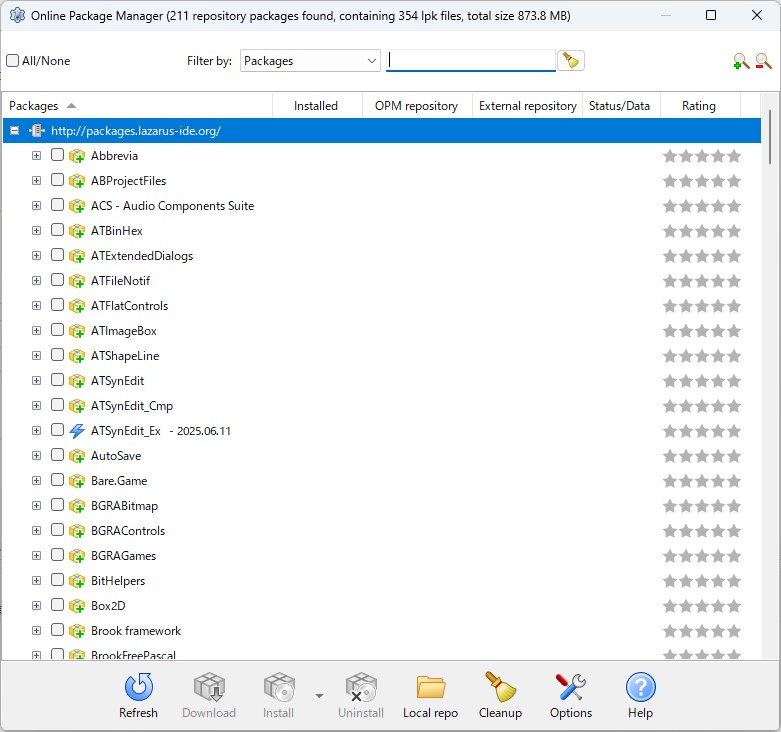Expand the ATSynEdit_Ex tree node
The height and width of the screenshot is (732, 781).
pyautogui.click(x=36, y=430)
